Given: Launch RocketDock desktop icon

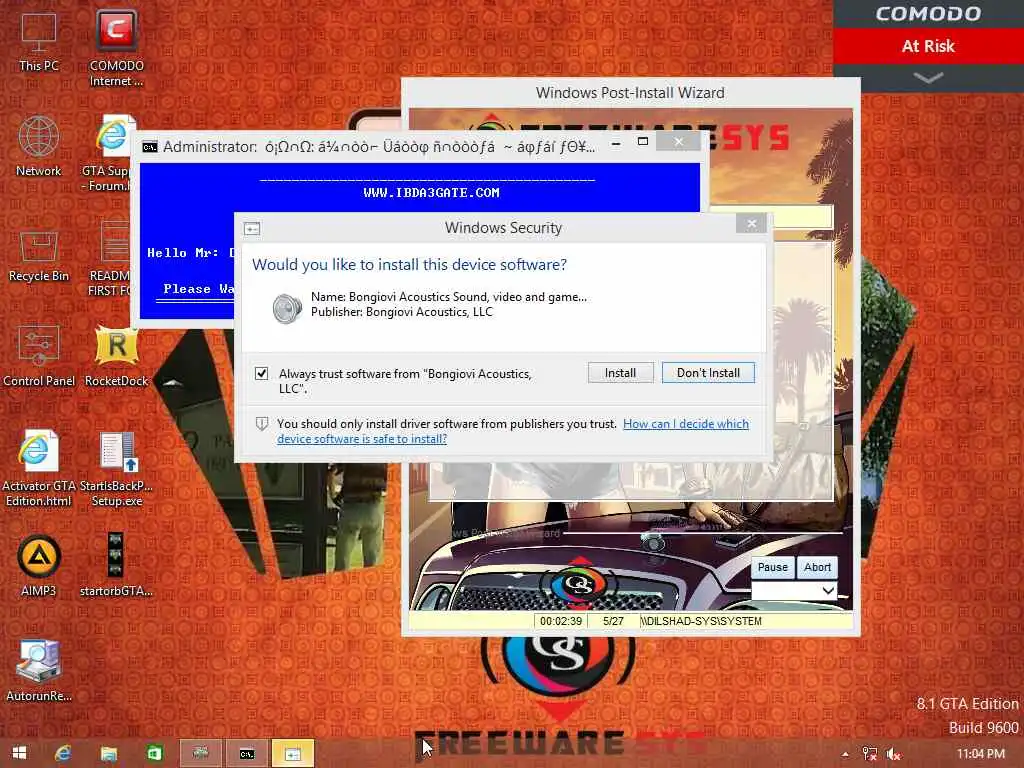Looking at the screenshot, I should pos(116,356).
